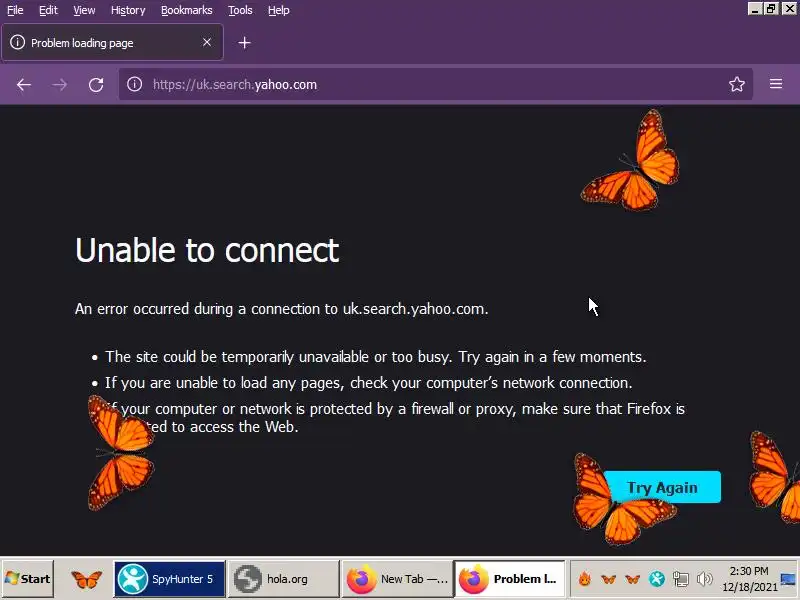
Task: Open the File menu
Action: click(15, 10)
